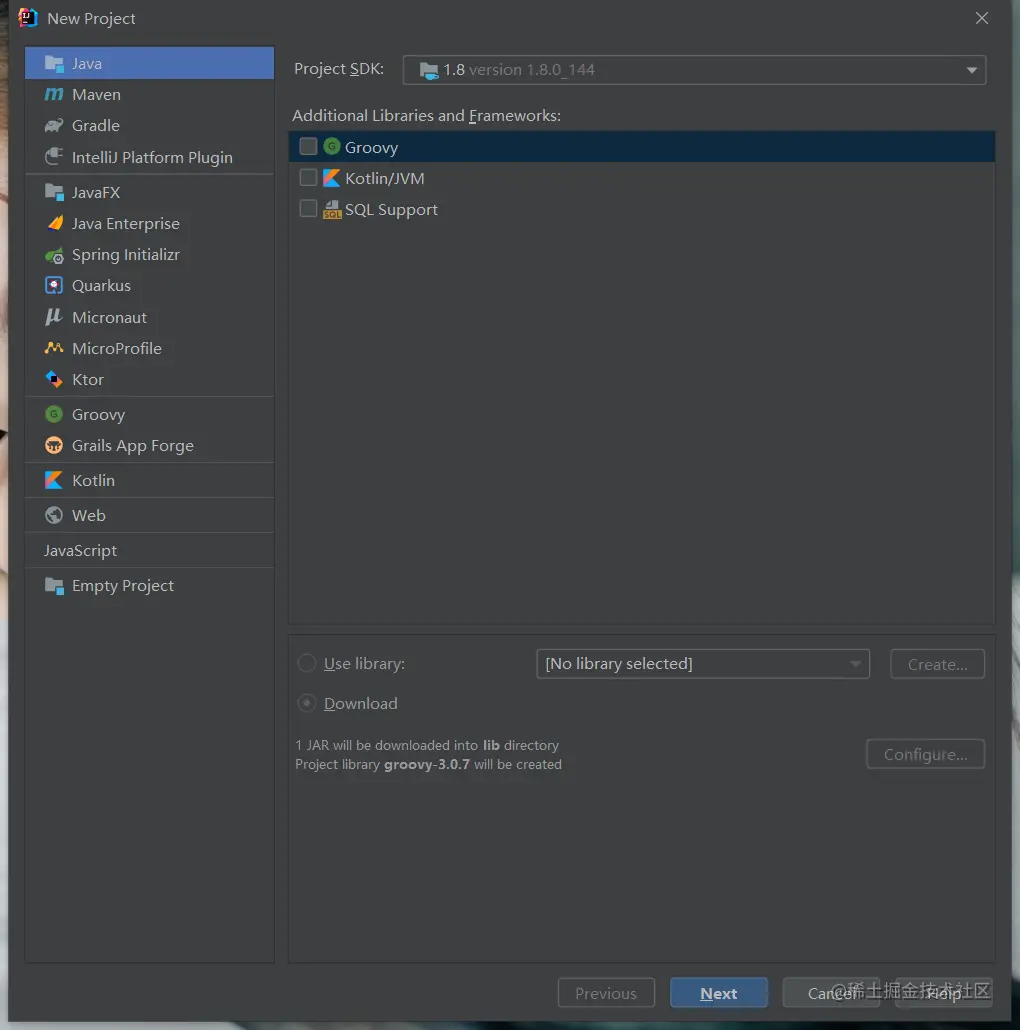Click the Grails App Forge label
Screen dimensions: 1020x1030
133,446
